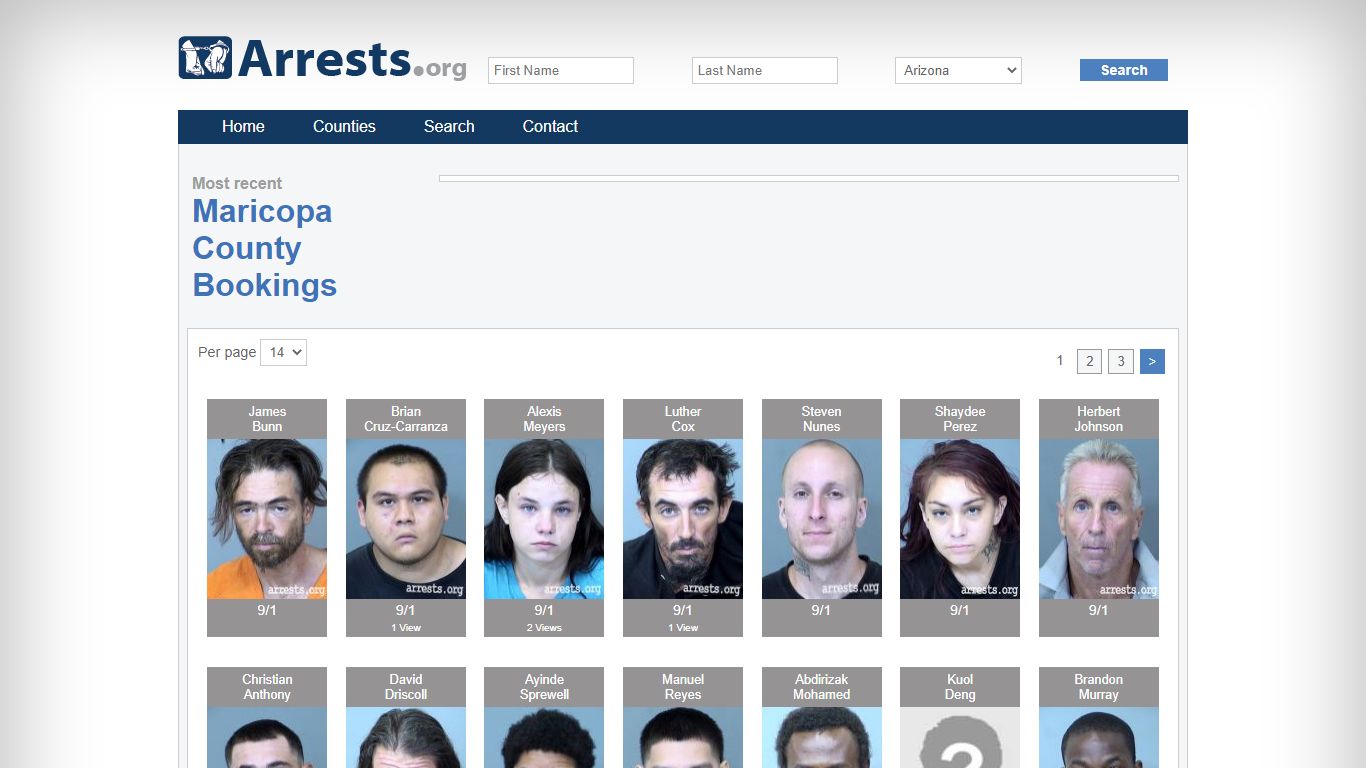Open Luther Cox's name link
Image resolution: width=1366 pixels, height=768 pixels.
(683, 419)
